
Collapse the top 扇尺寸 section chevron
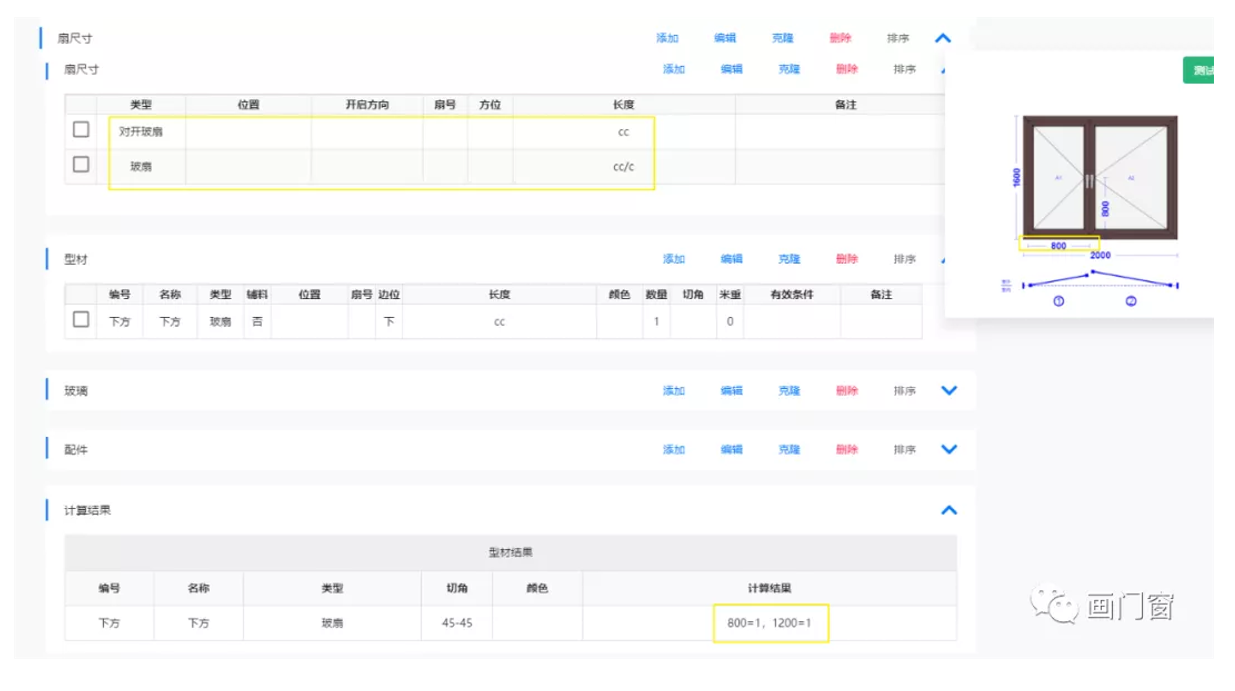pyautogui.click(x=942, y=38)
